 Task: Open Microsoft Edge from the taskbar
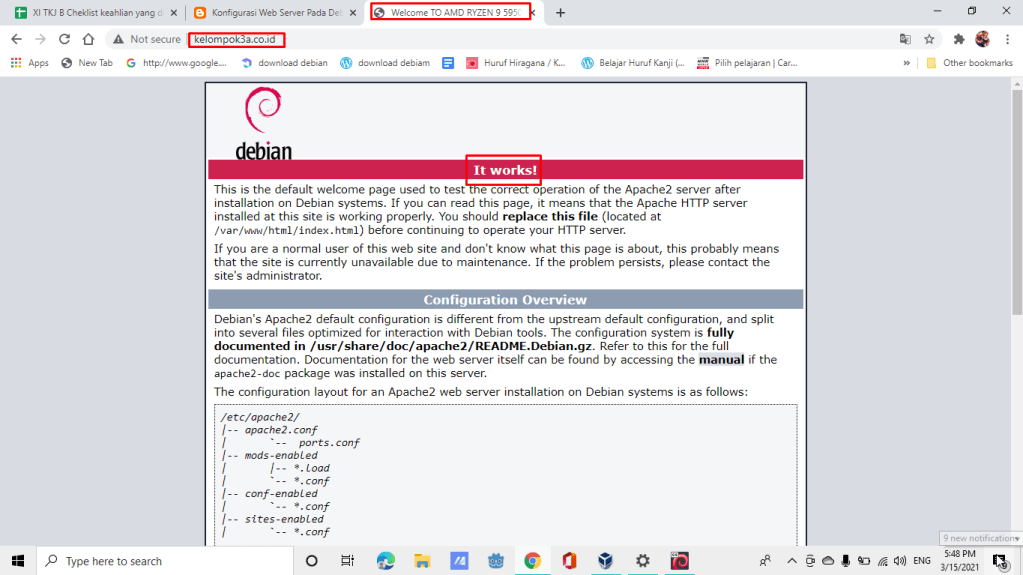[386, 561]
